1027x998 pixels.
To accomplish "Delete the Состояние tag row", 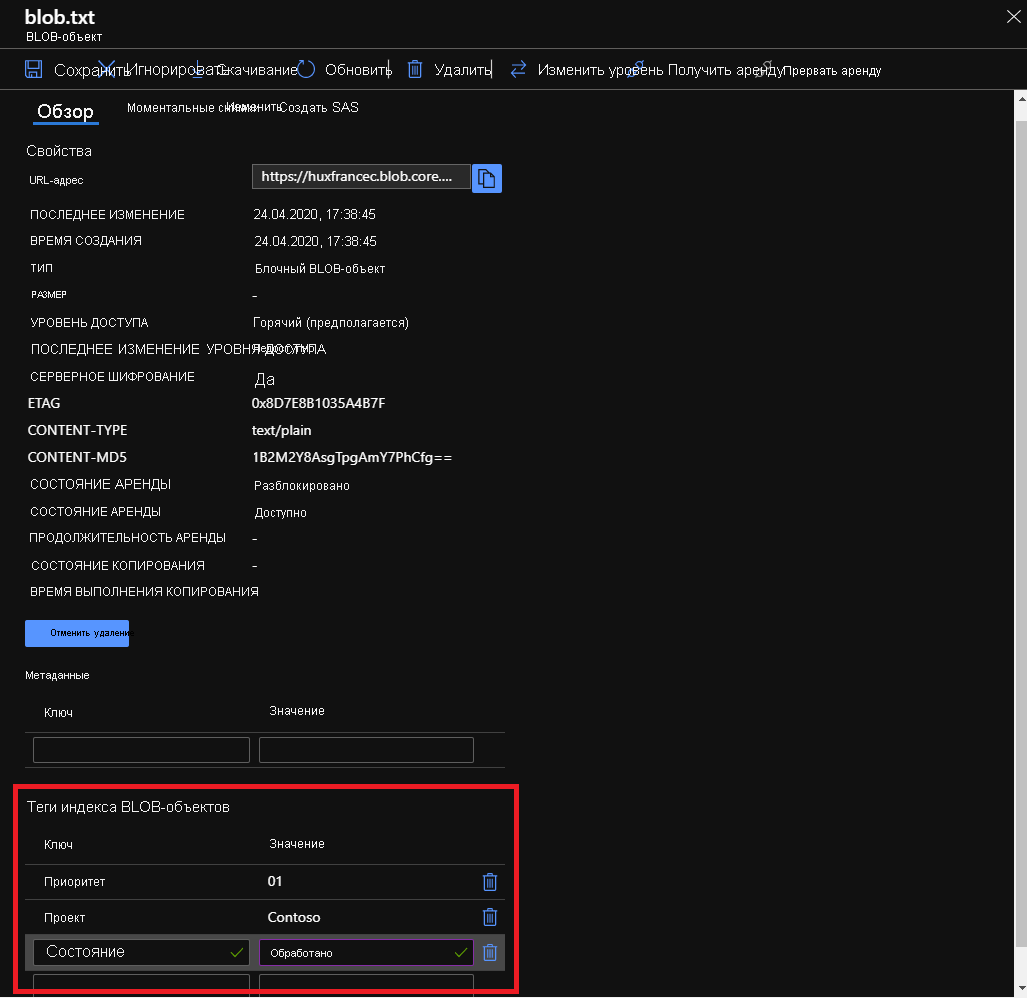I will tap(490, 952).
